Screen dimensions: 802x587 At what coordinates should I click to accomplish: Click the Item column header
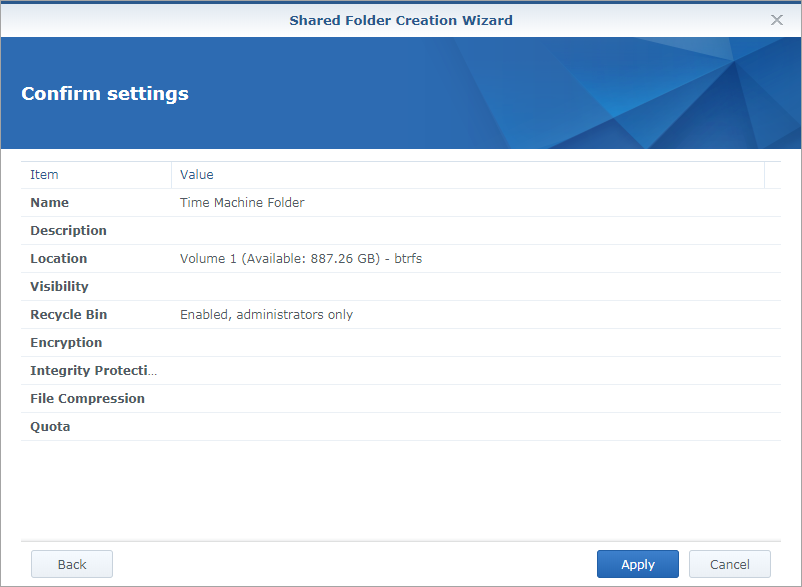click(x=96, y=175)
